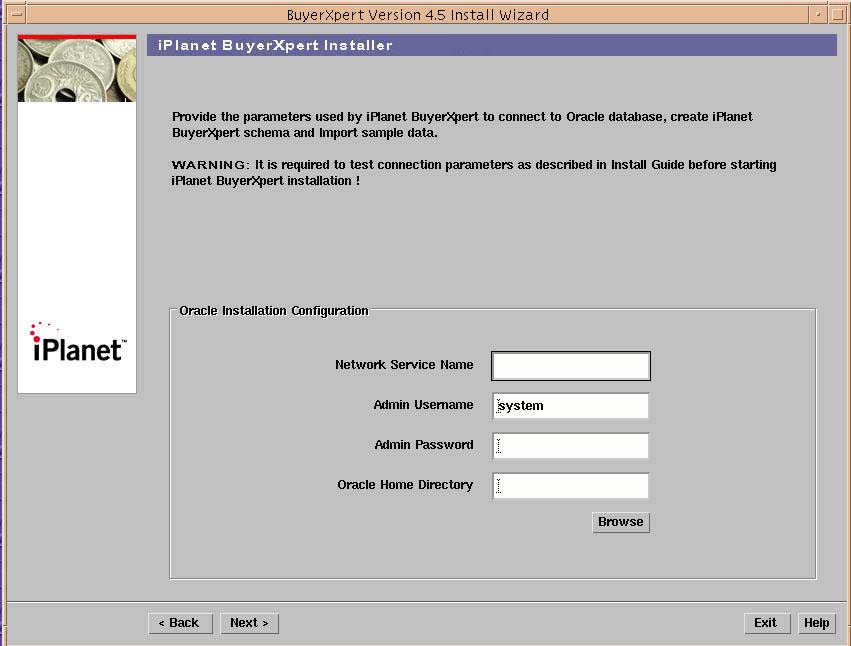The width and height of the screenshot is (851, 646).
Task: Maximize the Install Wizard window
Action: tap(836, 15)
